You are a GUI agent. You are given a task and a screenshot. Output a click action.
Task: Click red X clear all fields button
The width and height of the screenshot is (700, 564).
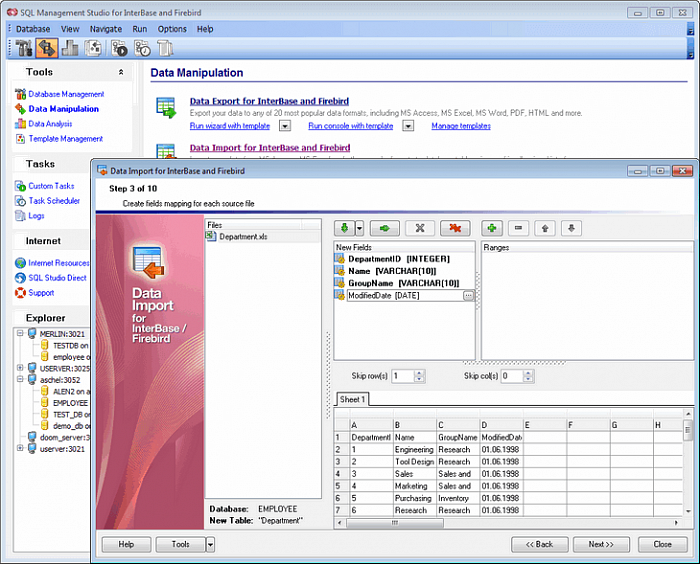455,228
